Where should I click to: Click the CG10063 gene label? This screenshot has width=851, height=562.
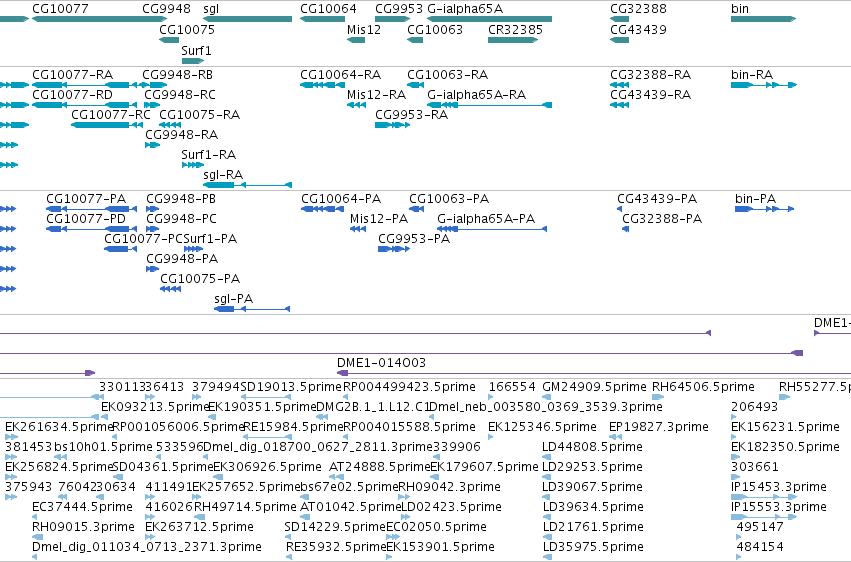click(x=435, y=29)
